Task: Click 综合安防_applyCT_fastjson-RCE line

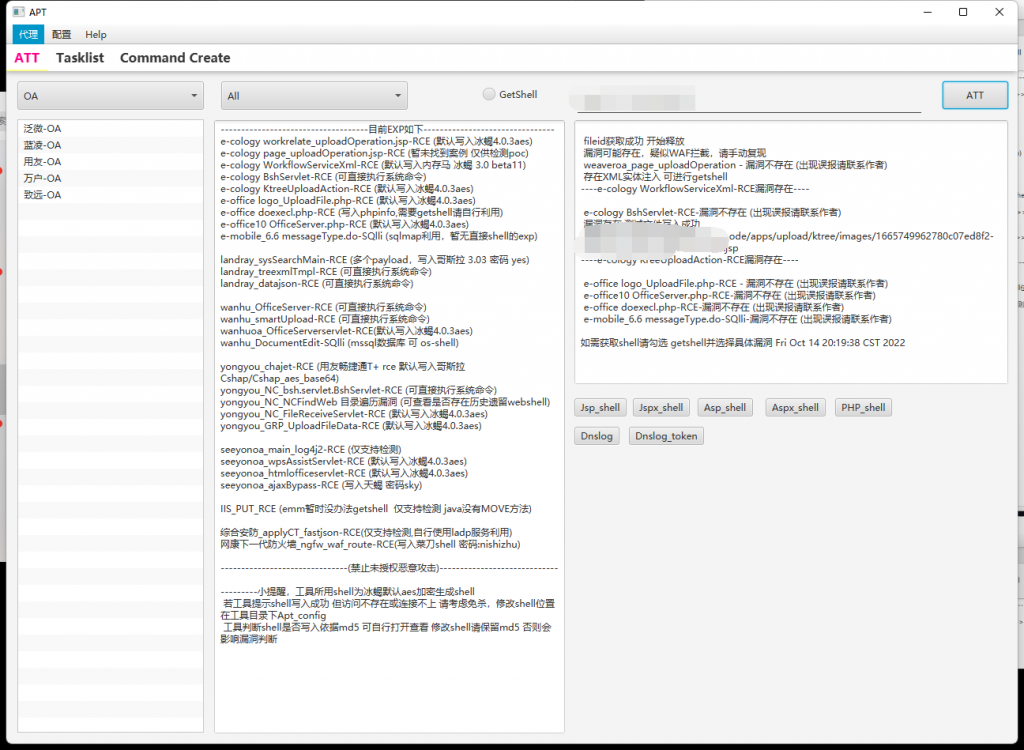Action: [x=366, y=532]
